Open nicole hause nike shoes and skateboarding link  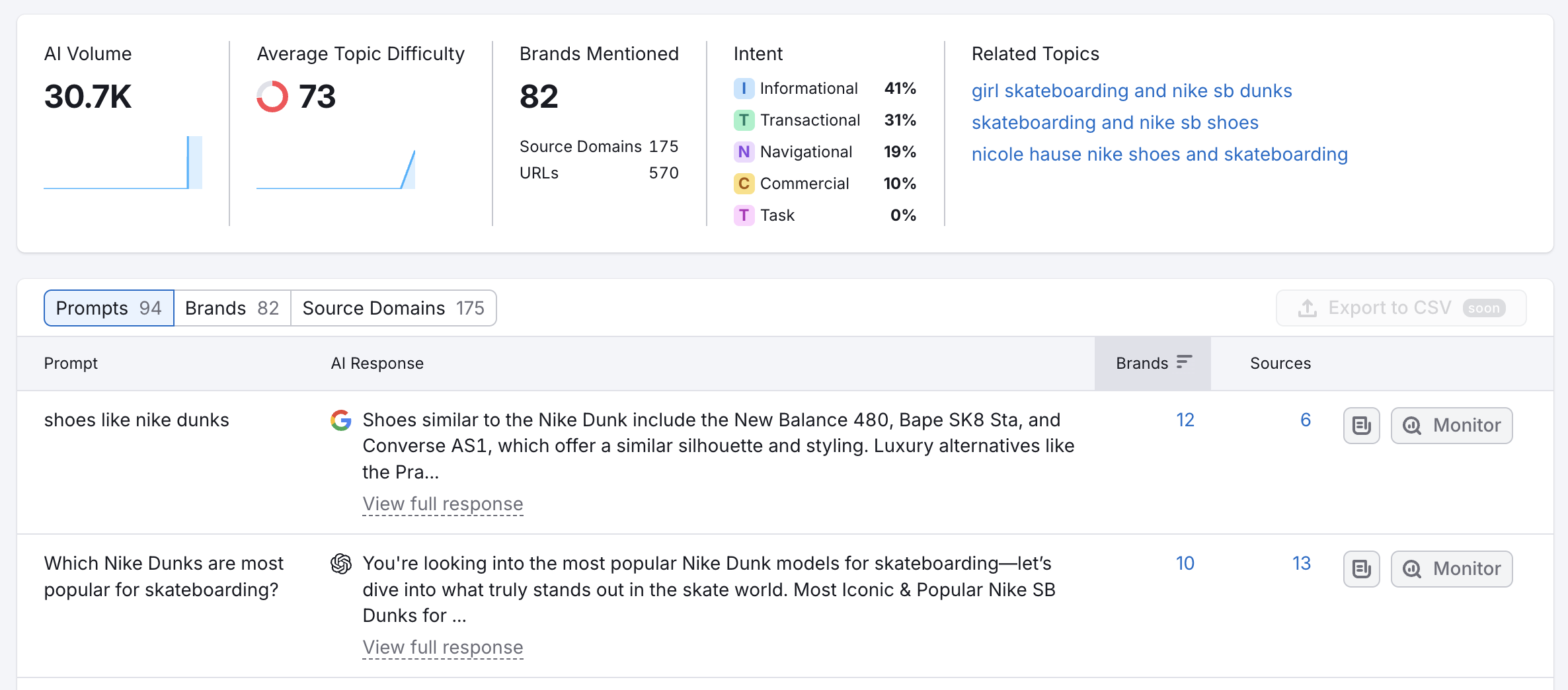point(1159,154)
